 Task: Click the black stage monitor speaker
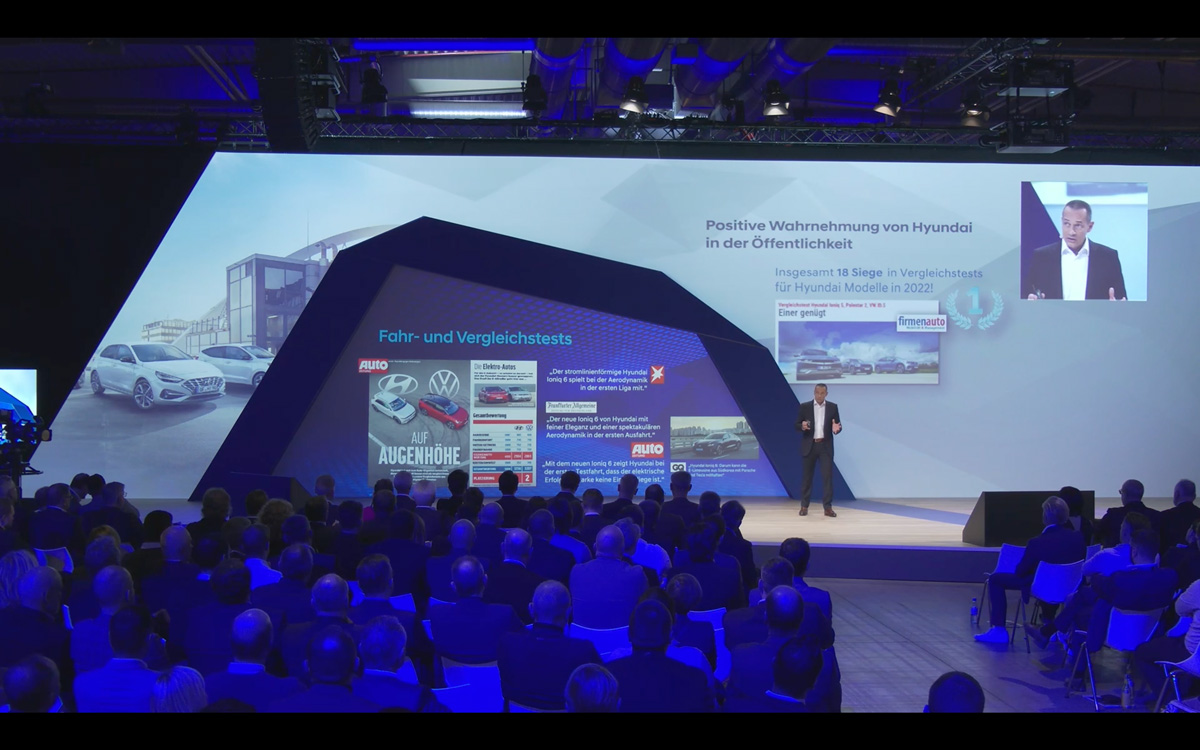click(x=1029, y=517)
